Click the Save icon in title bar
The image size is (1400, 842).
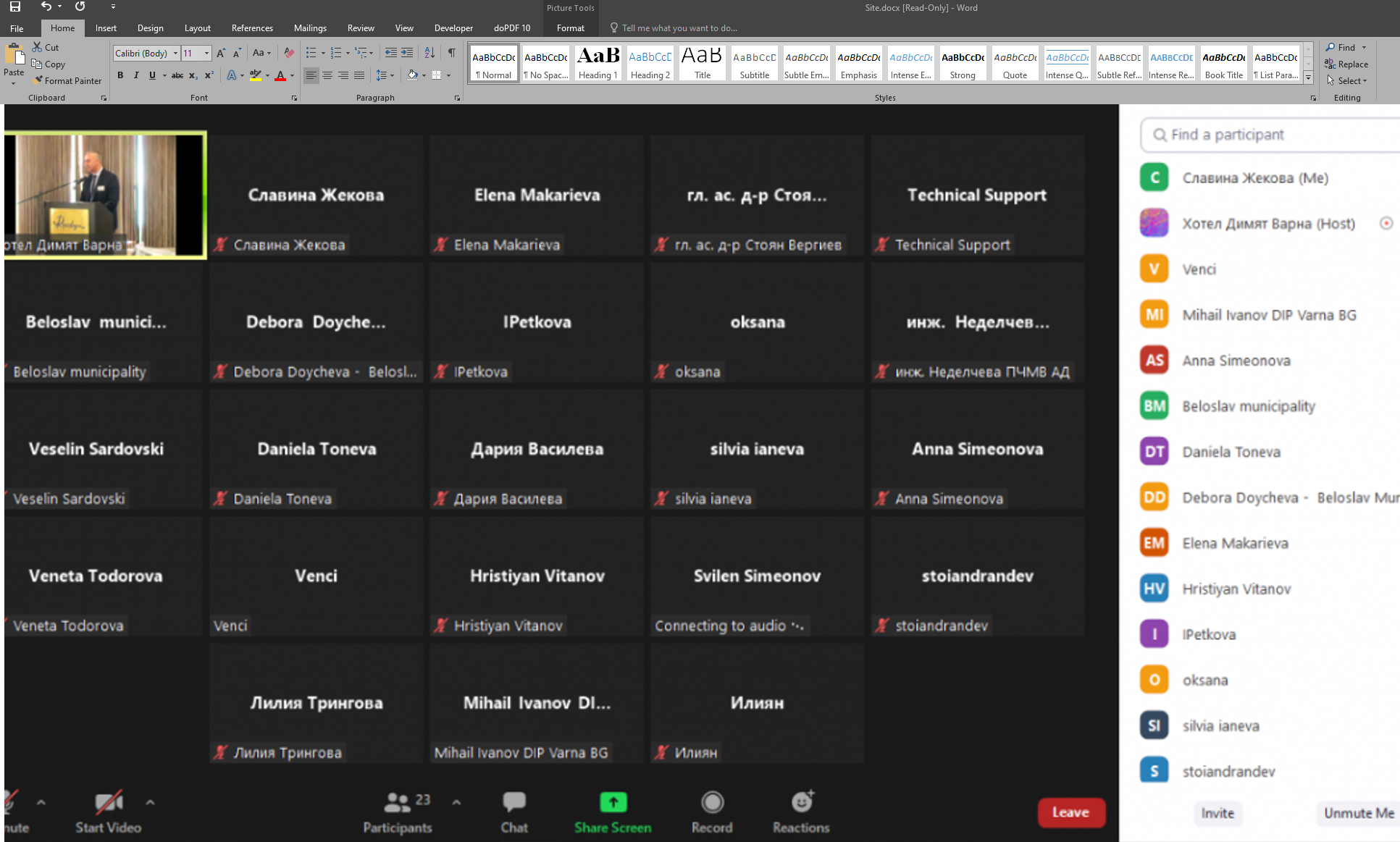click(14, 7)
